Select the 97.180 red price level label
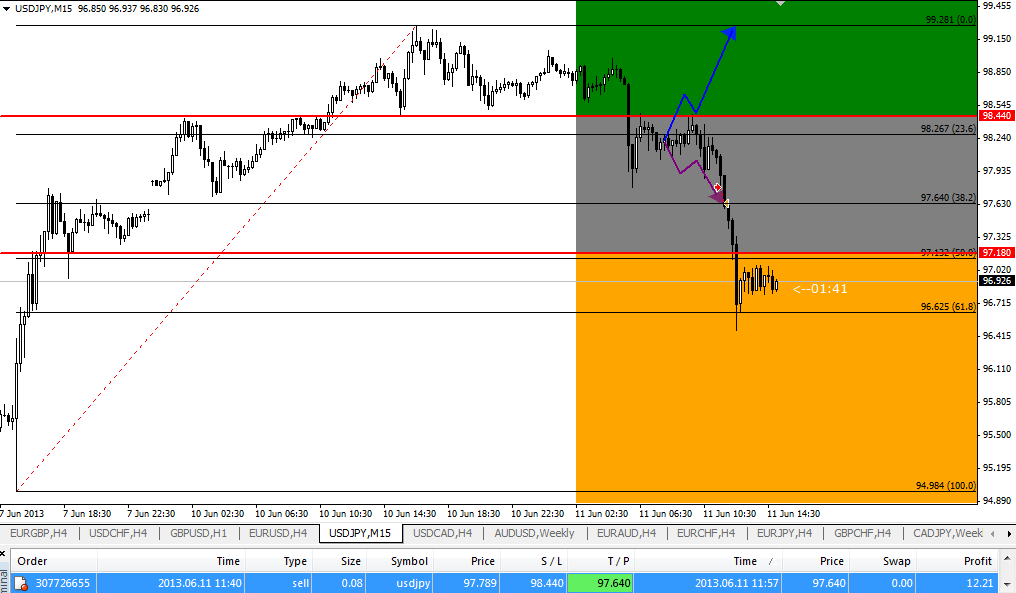The height and width of the screenshot is (593, 1016). (996, 253)
